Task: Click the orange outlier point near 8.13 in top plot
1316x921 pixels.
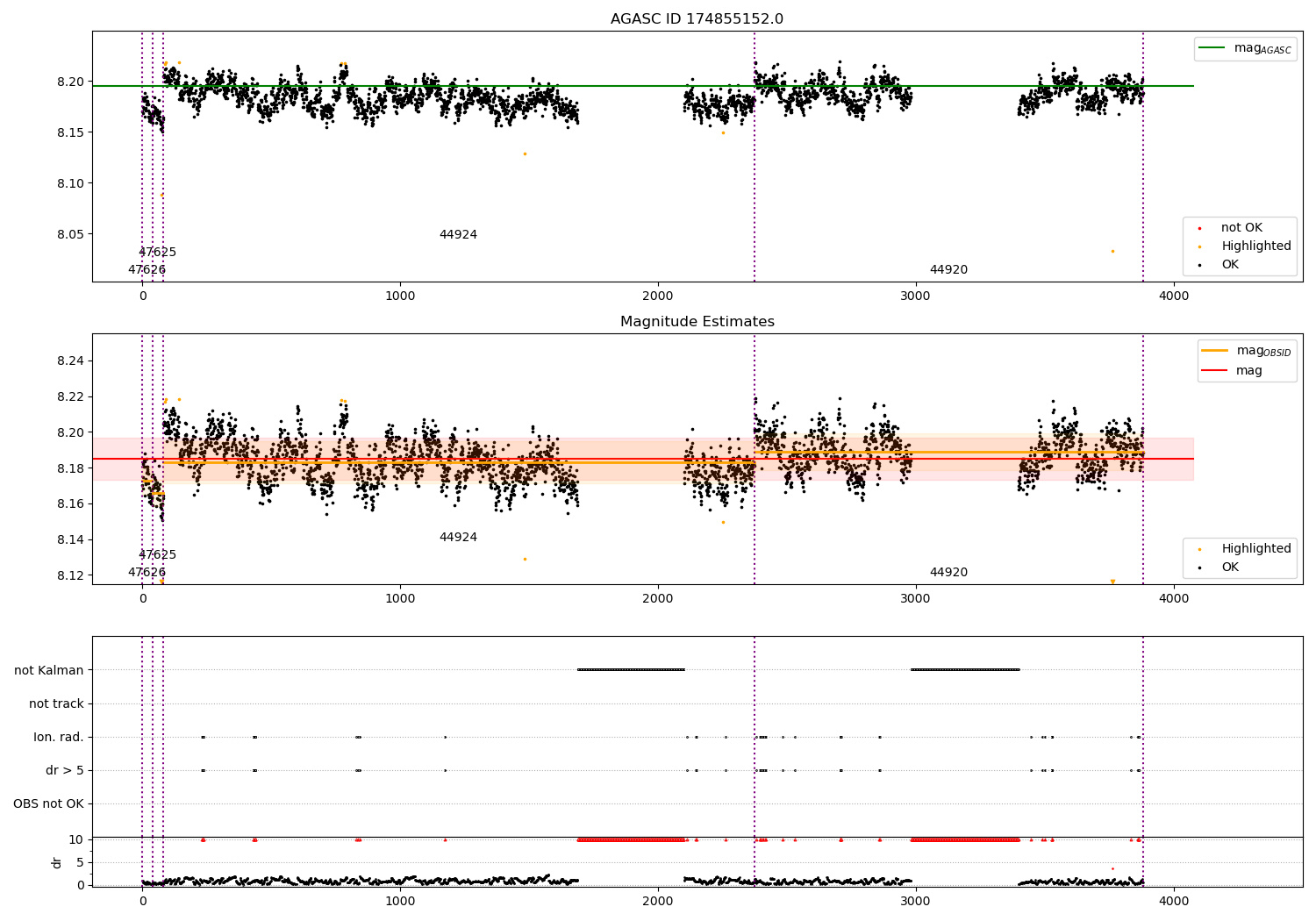Action: pyautogui.click(x=525, y=154)
